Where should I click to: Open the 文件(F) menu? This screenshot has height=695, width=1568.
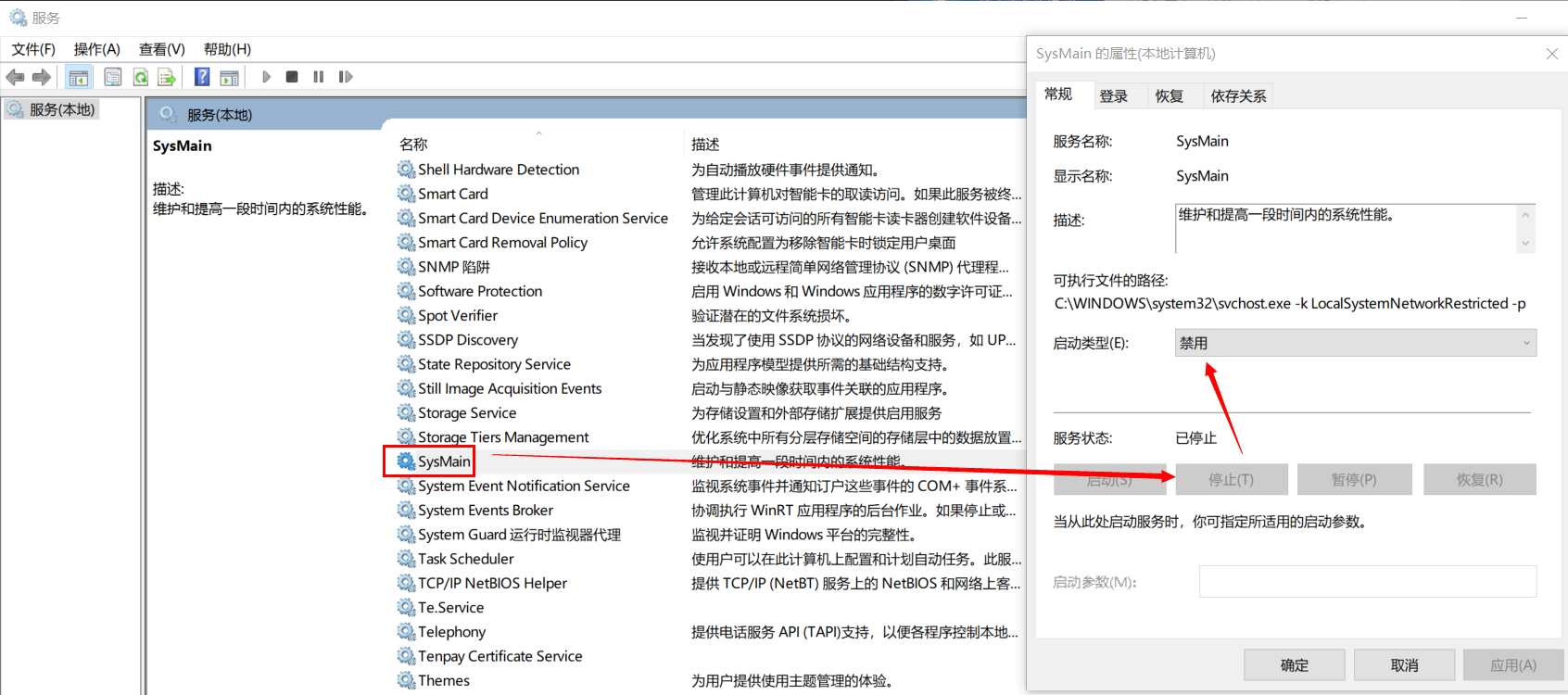pos(33,49)
